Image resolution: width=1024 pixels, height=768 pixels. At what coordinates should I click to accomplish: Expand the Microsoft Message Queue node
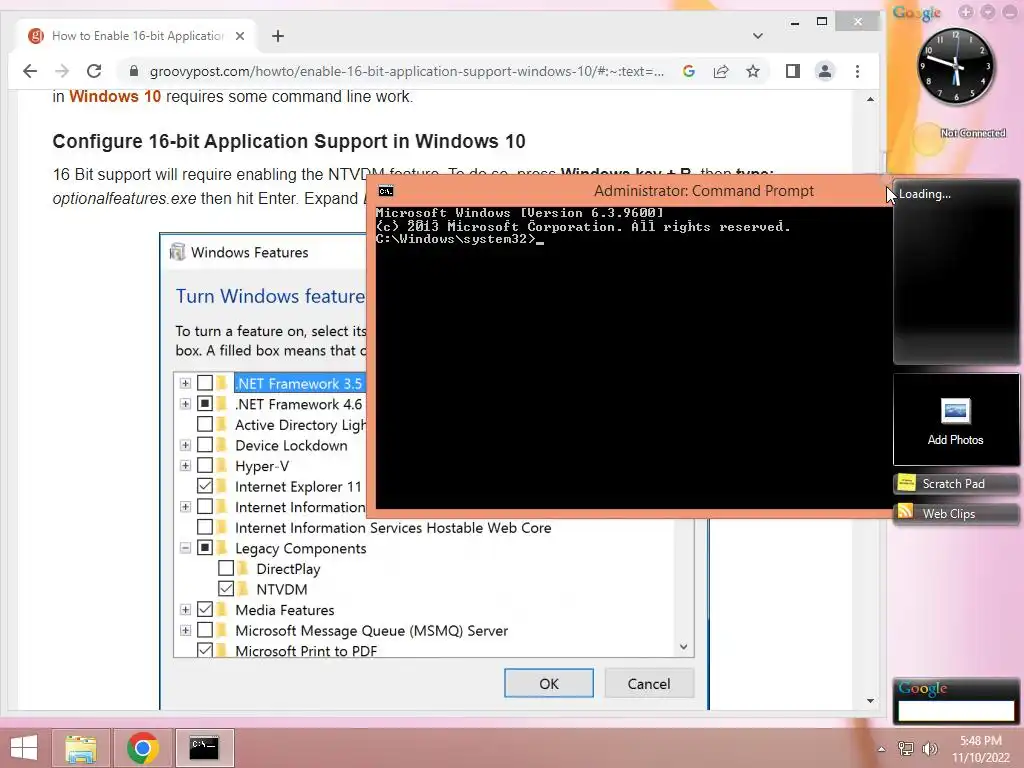coord(185,630)
